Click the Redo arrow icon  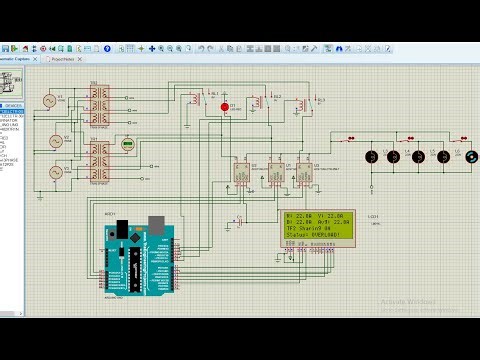tap(210, 49)
